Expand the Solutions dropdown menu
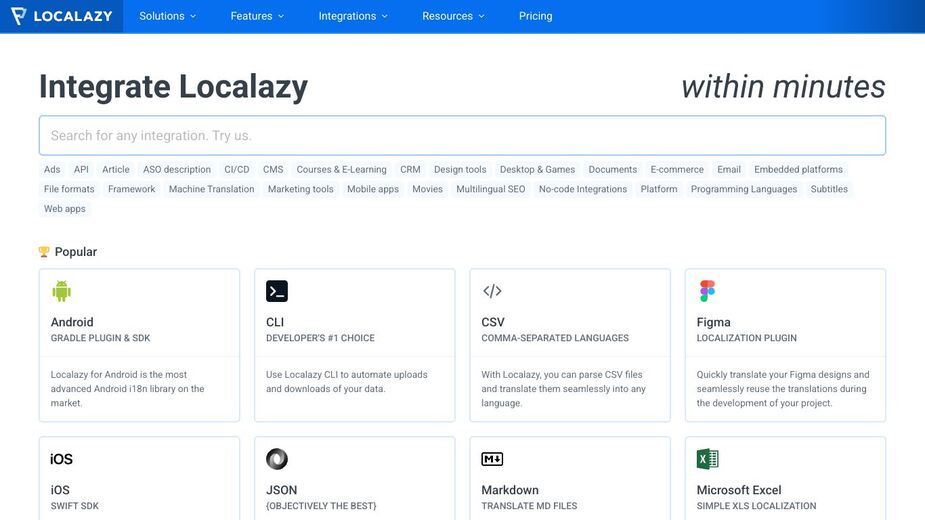The image size is (925, 520). click(x=168, y=16)
